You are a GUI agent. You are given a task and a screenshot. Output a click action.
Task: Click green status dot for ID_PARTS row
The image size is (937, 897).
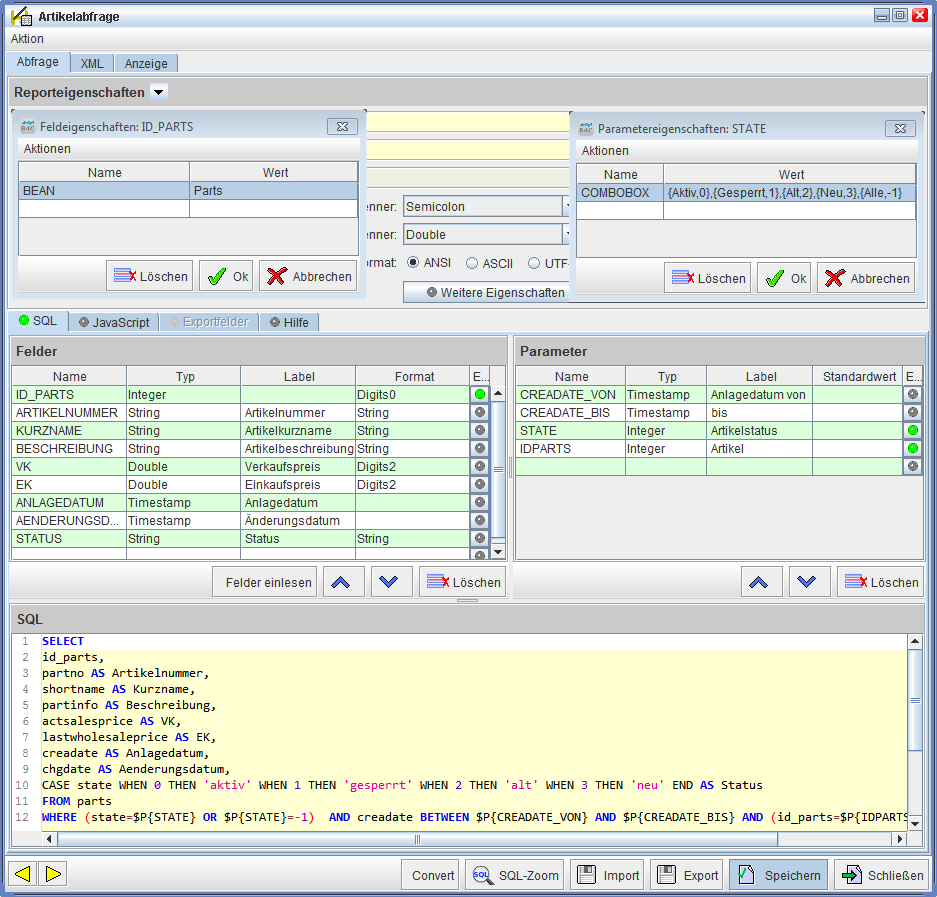pos(480,395)
